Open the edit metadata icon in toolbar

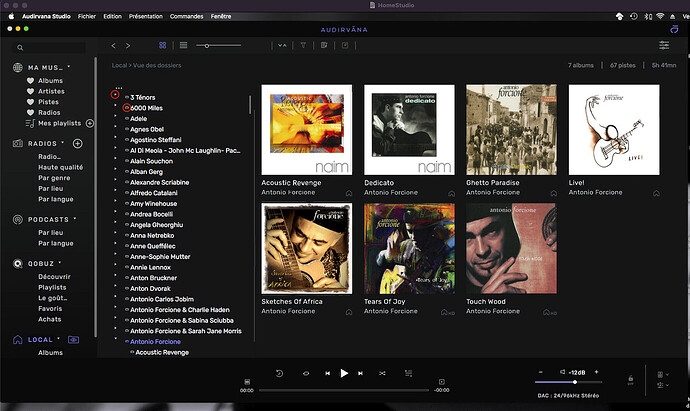pyautogui.click(x=324, y=45)
